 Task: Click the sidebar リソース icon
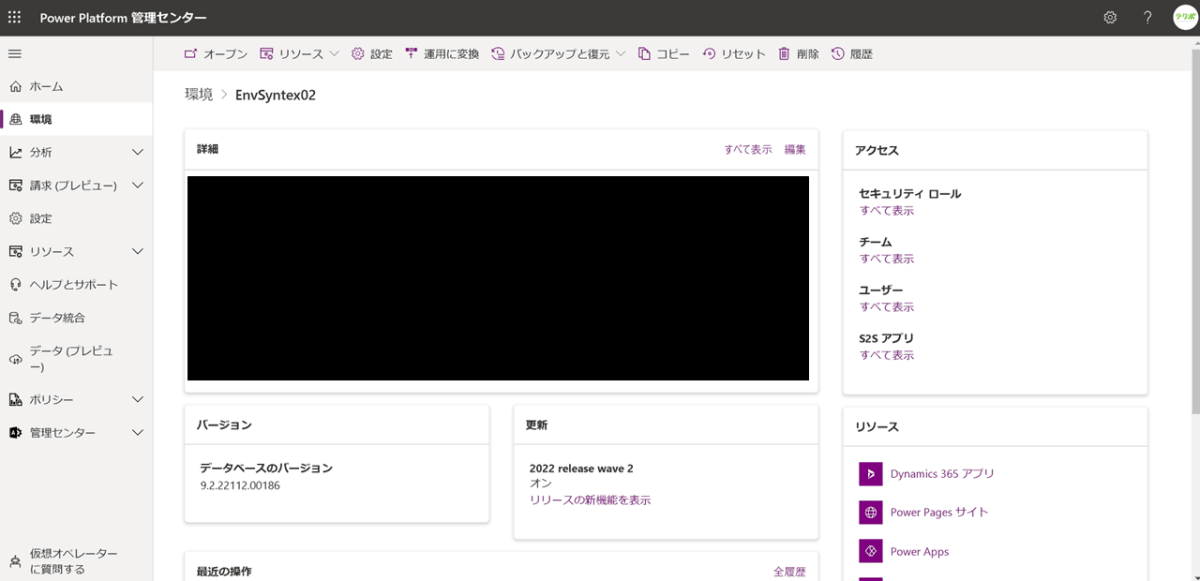point(15,251)
